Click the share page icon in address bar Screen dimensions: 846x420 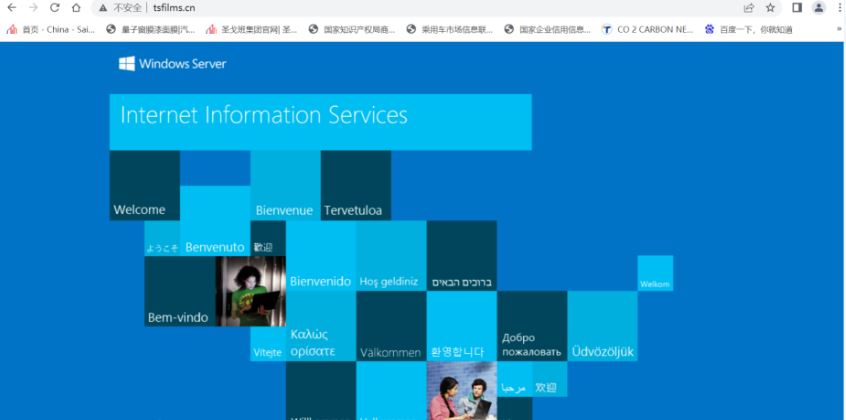tap(749, 8)
